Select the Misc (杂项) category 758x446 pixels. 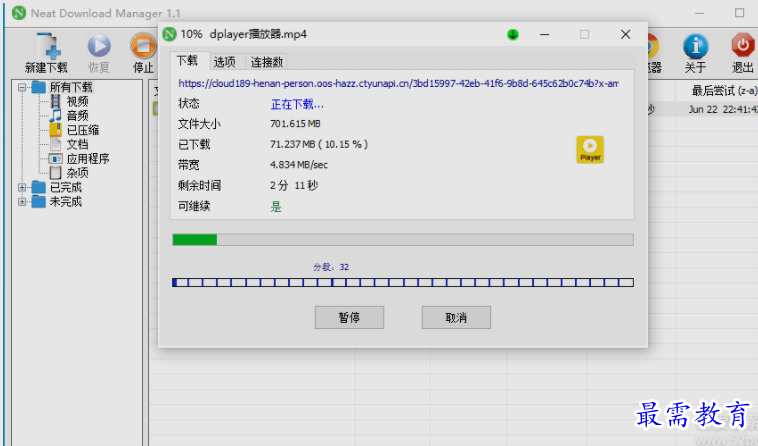[77, 173]
